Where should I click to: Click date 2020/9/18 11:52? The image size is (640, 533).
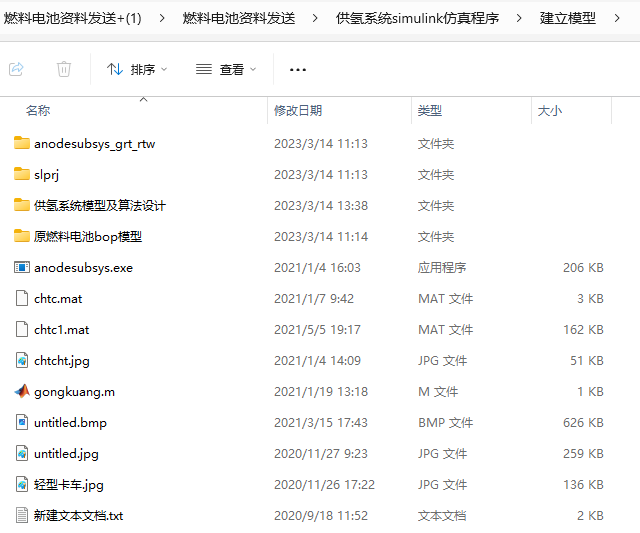tap(321, 516)
